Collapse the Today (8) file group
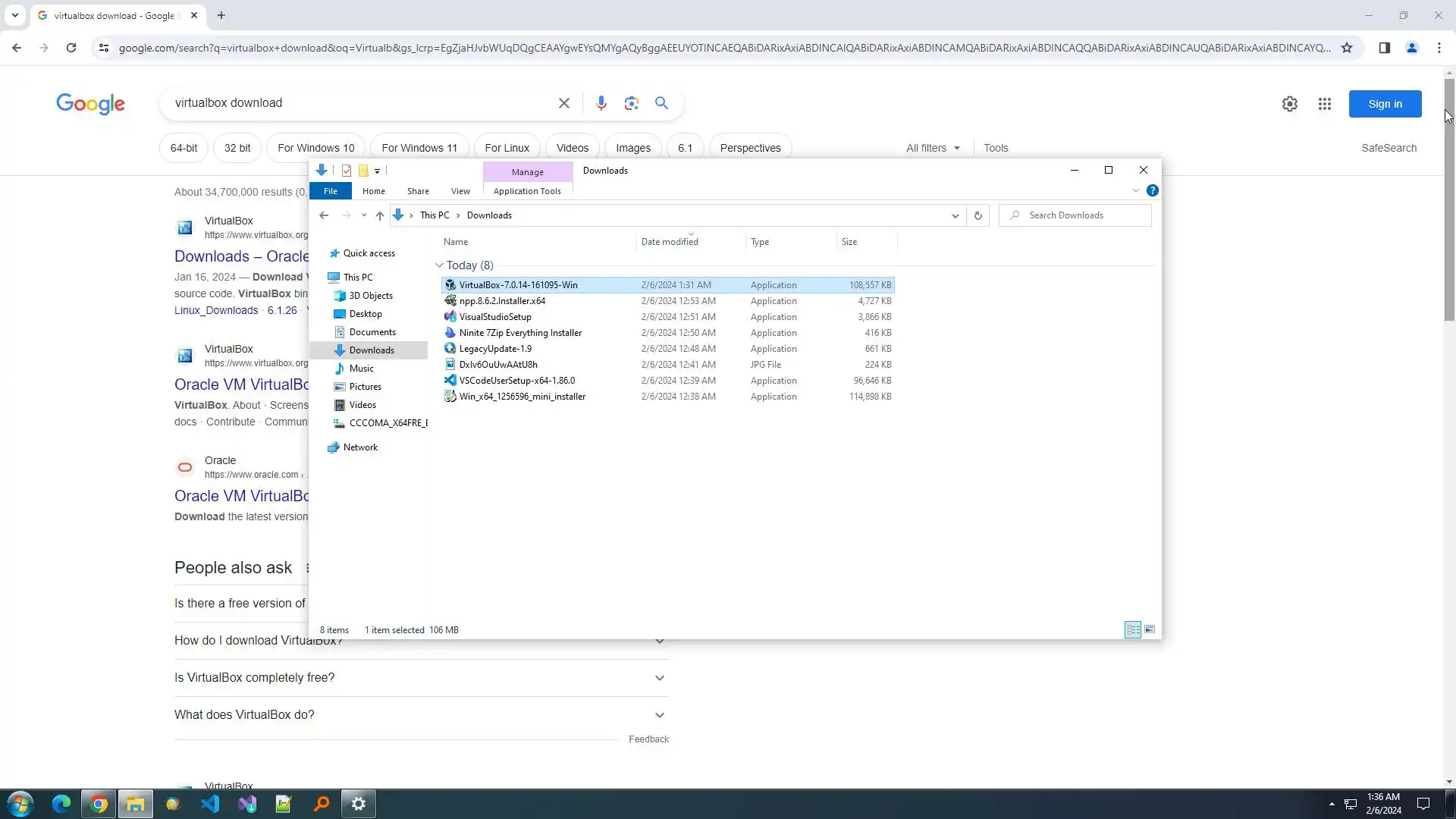 [x=439, y=265]
